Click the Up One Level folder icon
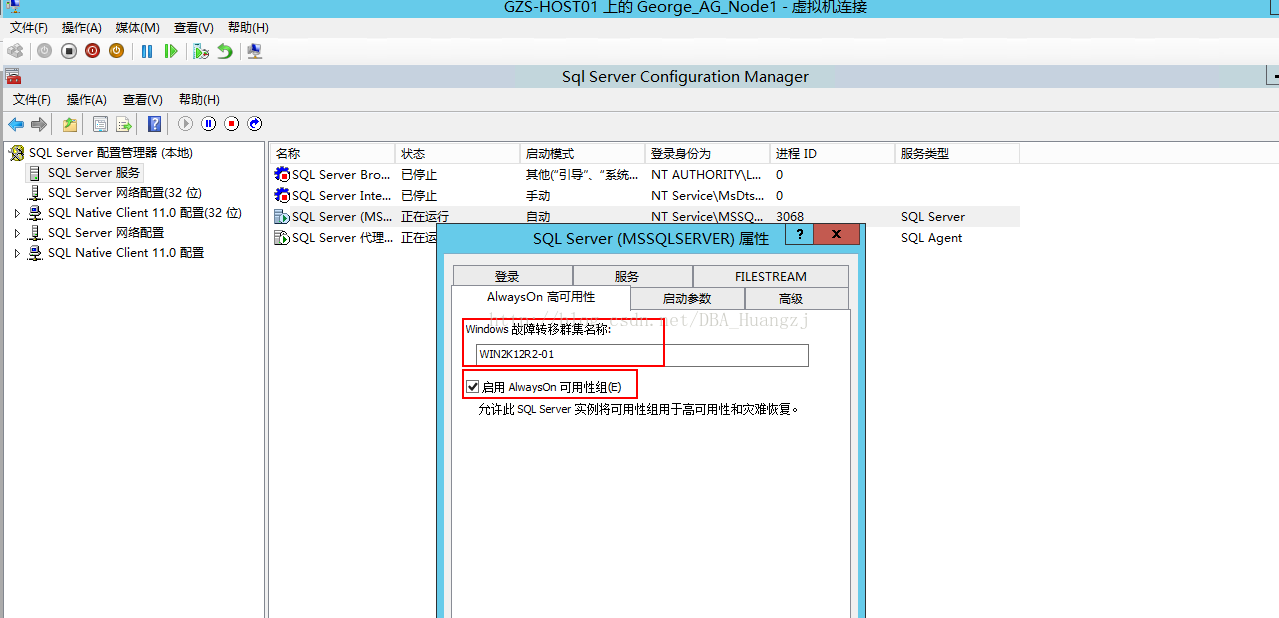1279x618 pixels. 70,124
